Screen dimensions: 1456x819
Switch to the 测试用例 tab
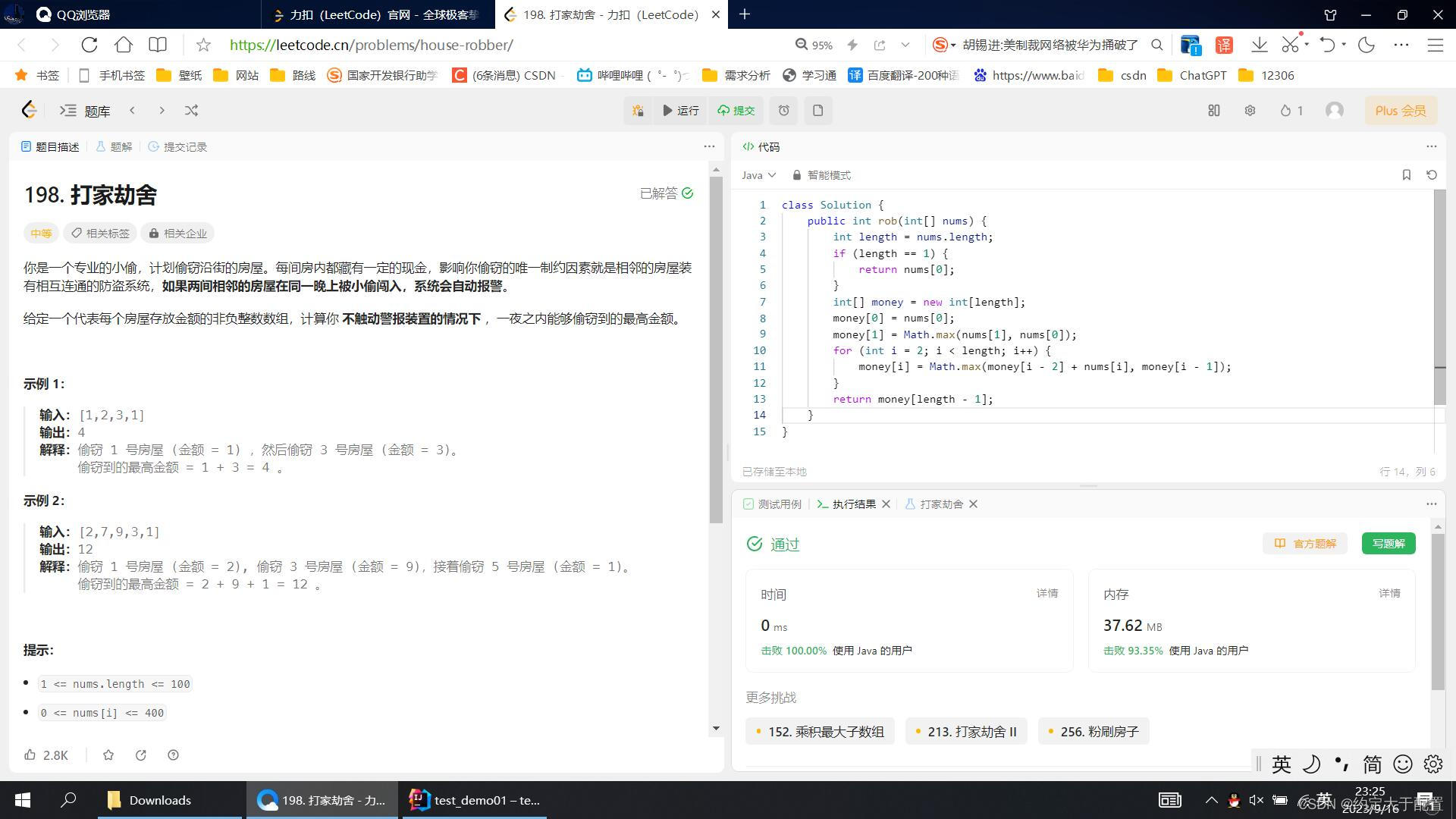(772, 504)
